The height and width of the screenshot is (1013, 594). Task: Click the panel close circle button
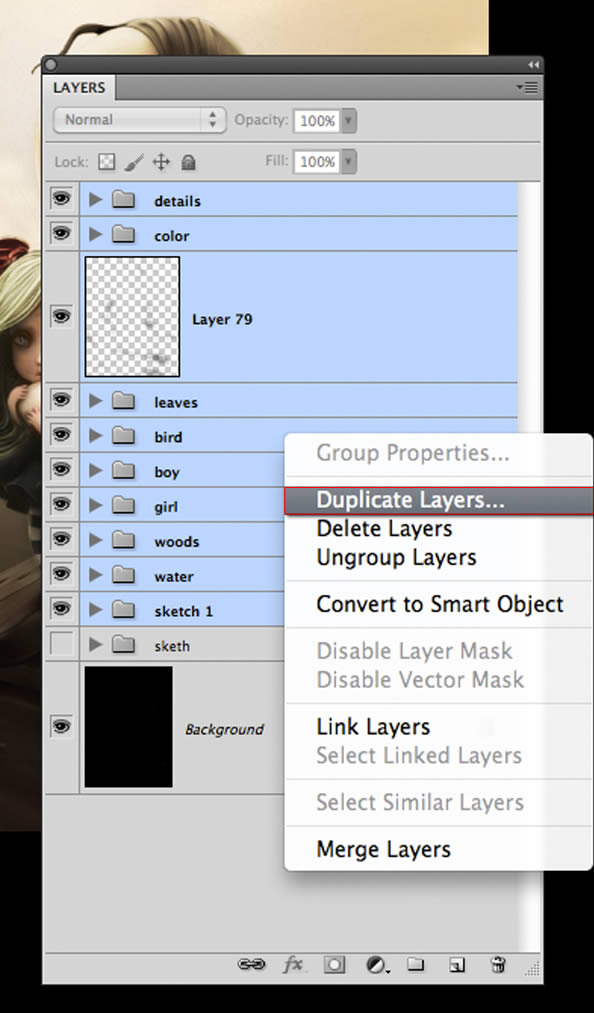click(51, 65)
